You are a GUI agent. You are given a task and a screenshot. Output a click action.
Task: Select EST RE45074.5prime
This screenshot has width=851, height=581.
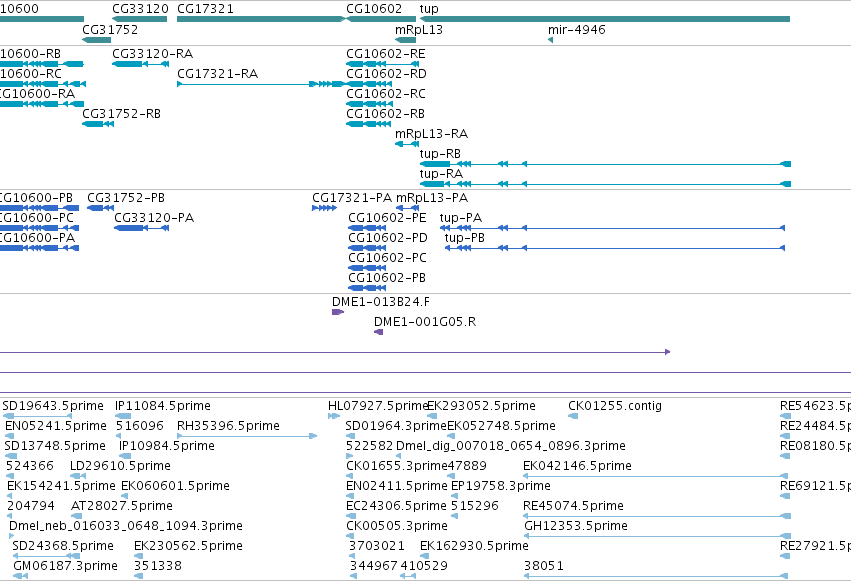[x=573, y=507]
